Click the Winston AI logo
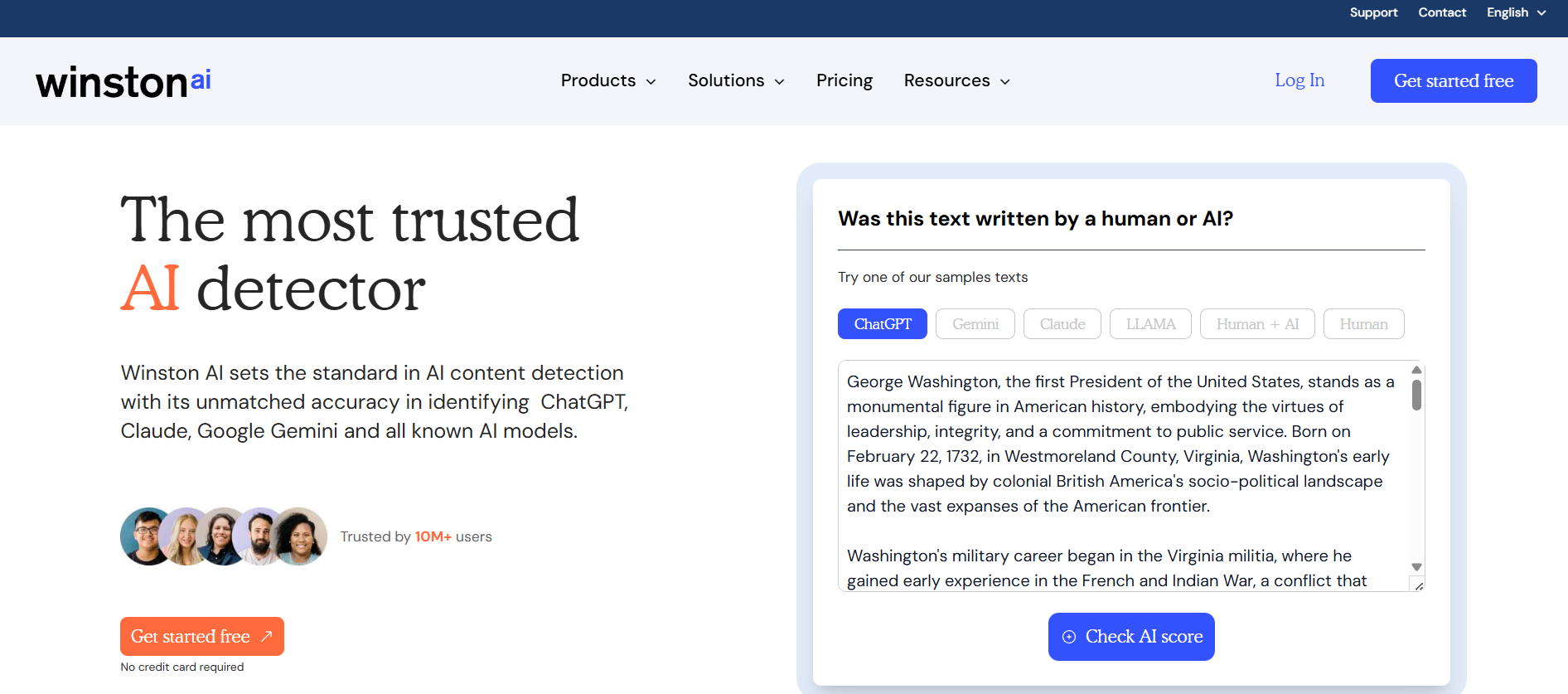 tap(123, 82)
